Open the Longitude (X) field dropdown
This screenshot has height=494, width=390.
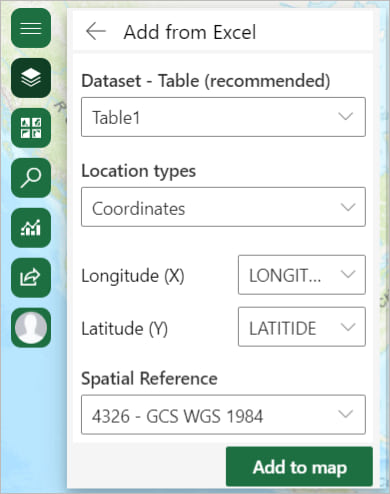pyautogui.click(x=302, y=275)
